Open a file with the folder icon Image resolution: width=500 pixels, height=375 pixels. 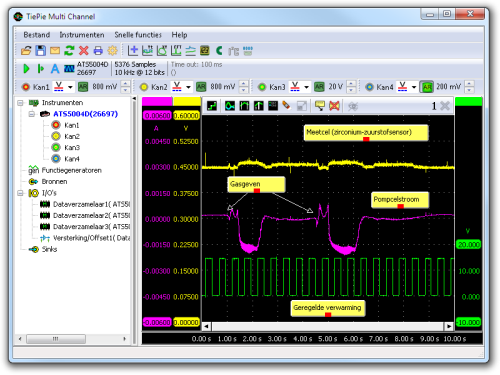coord(26,51)
